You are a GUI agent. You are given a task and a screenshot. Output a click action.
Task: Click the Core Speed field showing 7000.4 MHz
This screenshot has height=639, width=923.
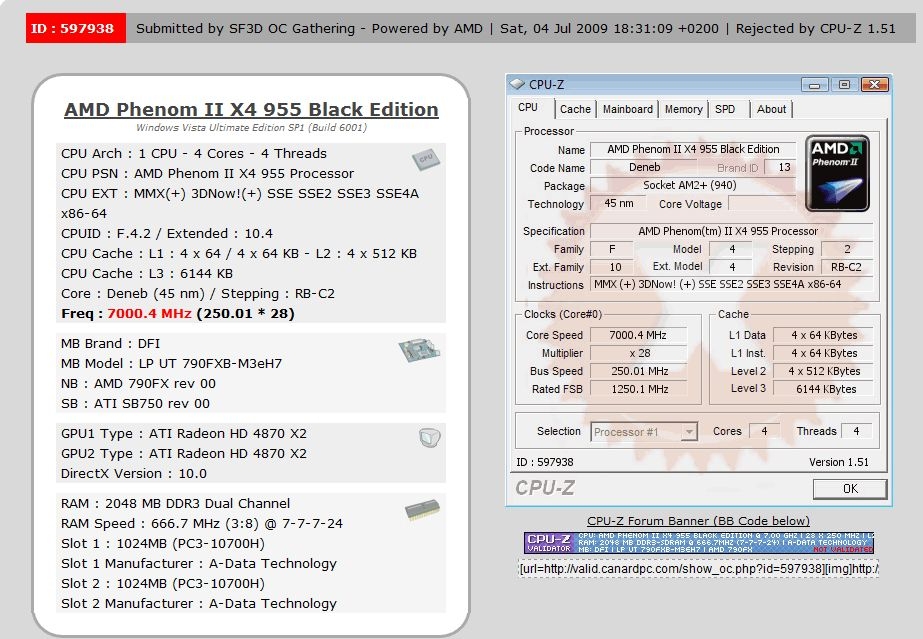(x=637, y=335)
